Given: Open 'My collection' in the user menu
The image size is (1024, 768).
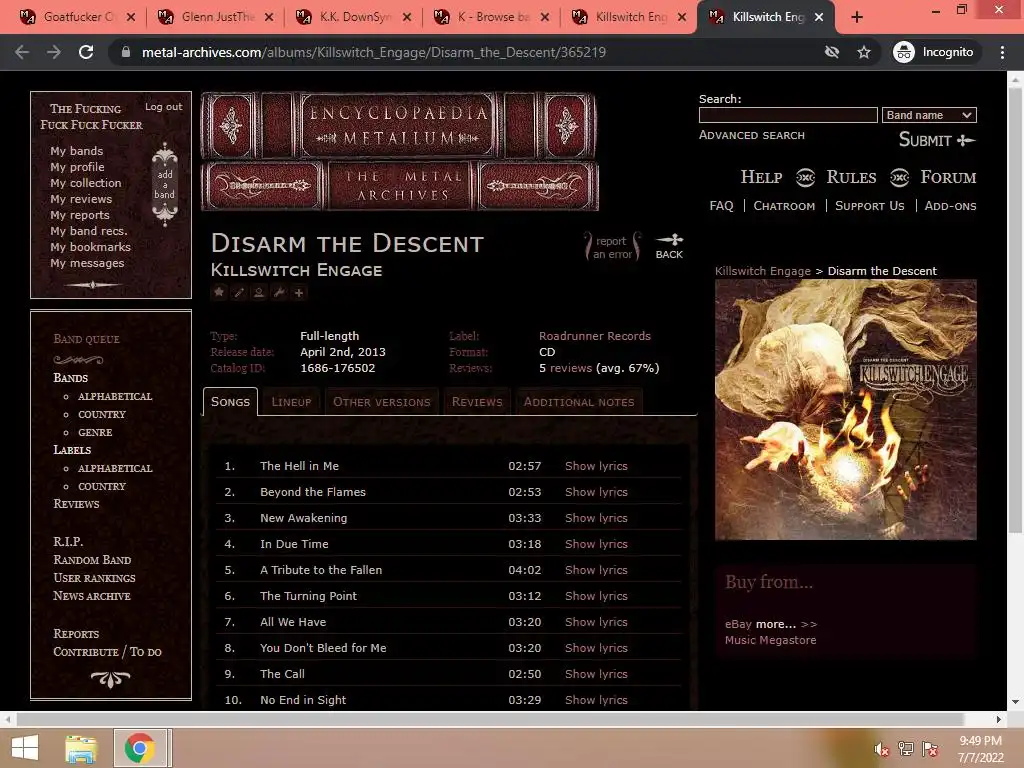Looking at the screenshot, I should (86, 183).
